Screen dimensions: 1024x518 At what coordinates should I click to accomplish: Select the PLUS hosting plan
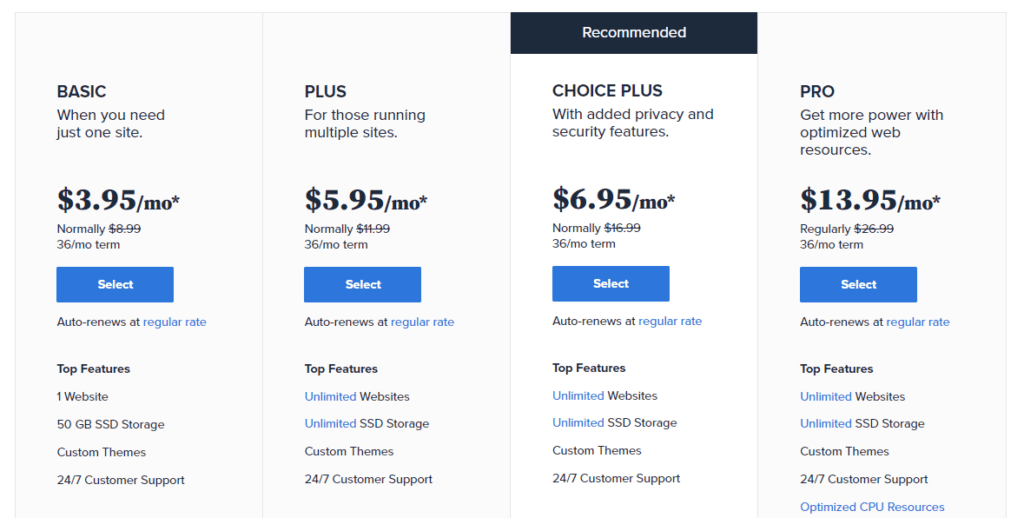click(x=362, y=285)
